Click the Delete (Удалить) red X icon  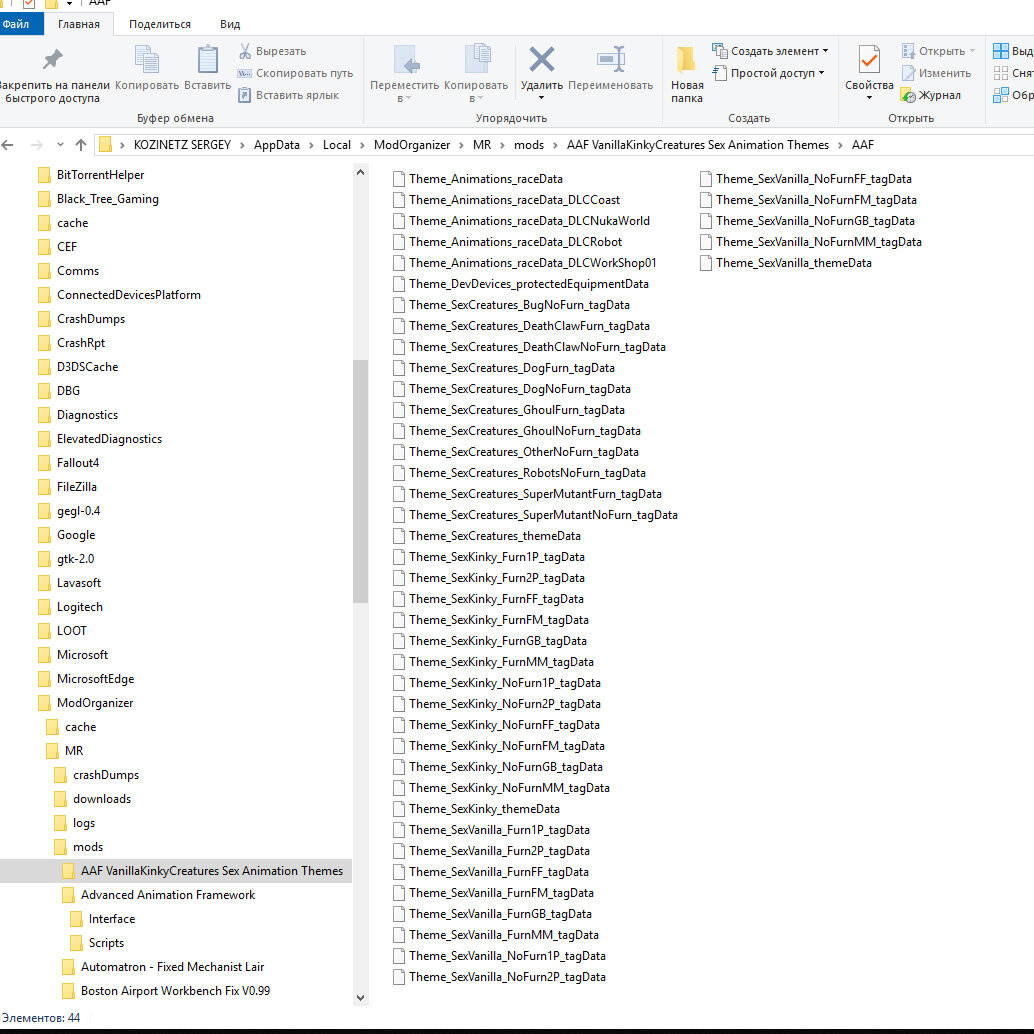pyautogui.click(x=541, y=59)
